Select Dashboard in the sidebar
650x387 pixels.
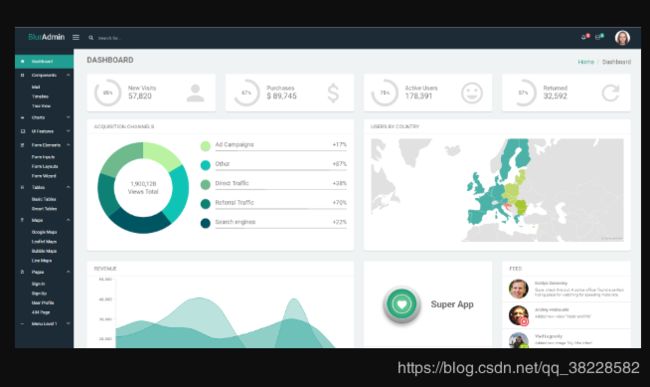point(44,61)
